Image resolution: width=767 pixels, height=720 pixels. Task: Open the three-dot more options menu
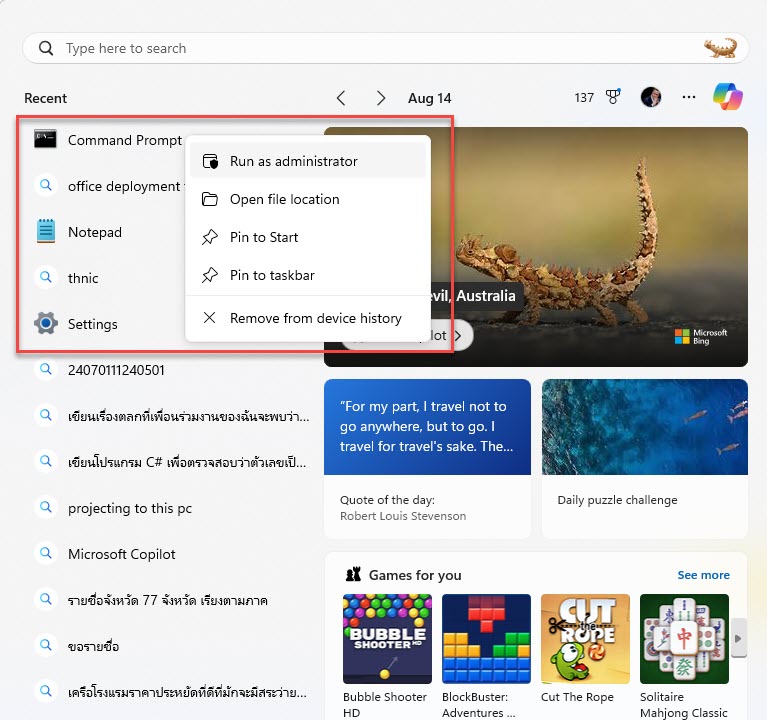point(688,97)
